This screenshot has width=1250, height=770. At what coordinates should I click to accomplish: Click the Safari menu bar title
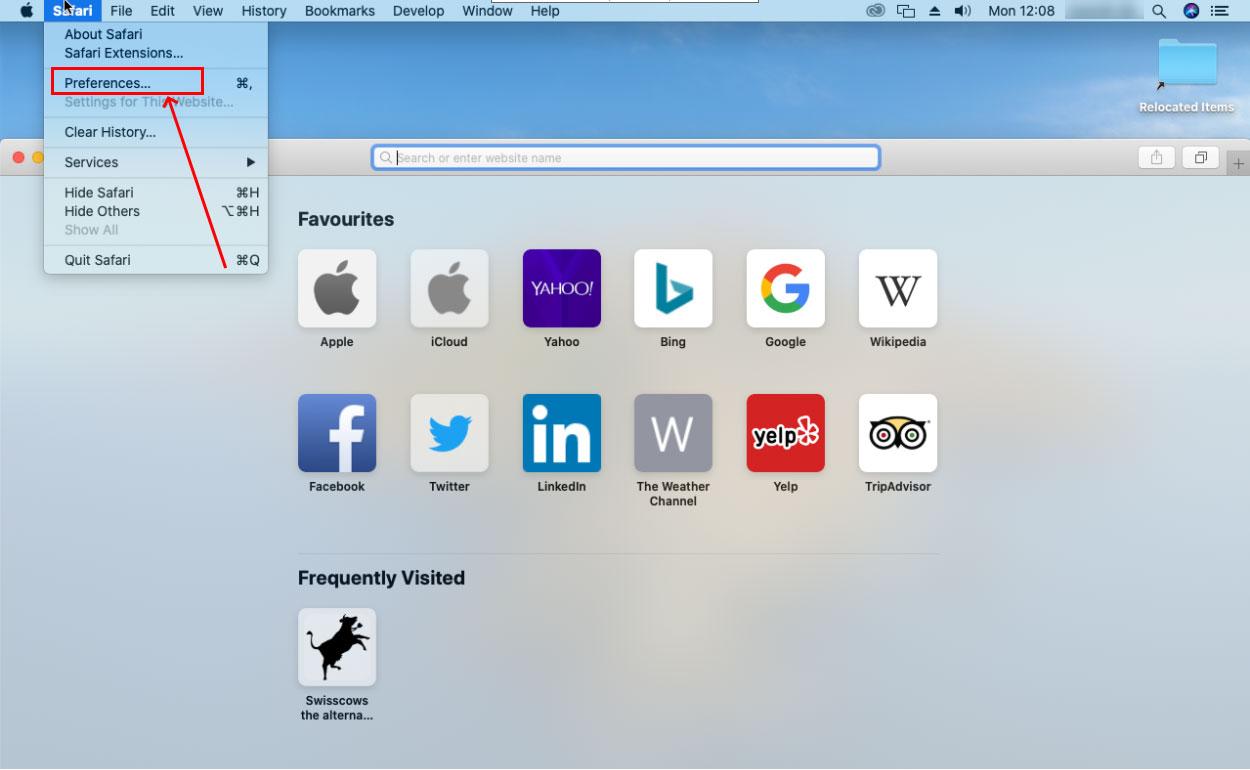(73, 11)
